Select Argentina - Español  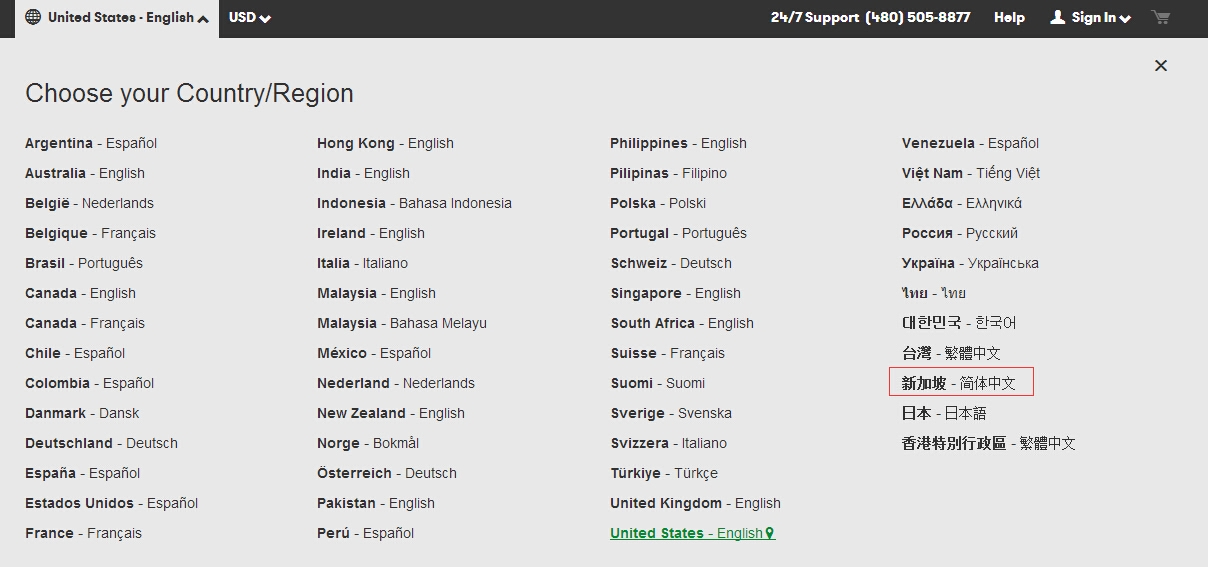click(x=91, y=143)
